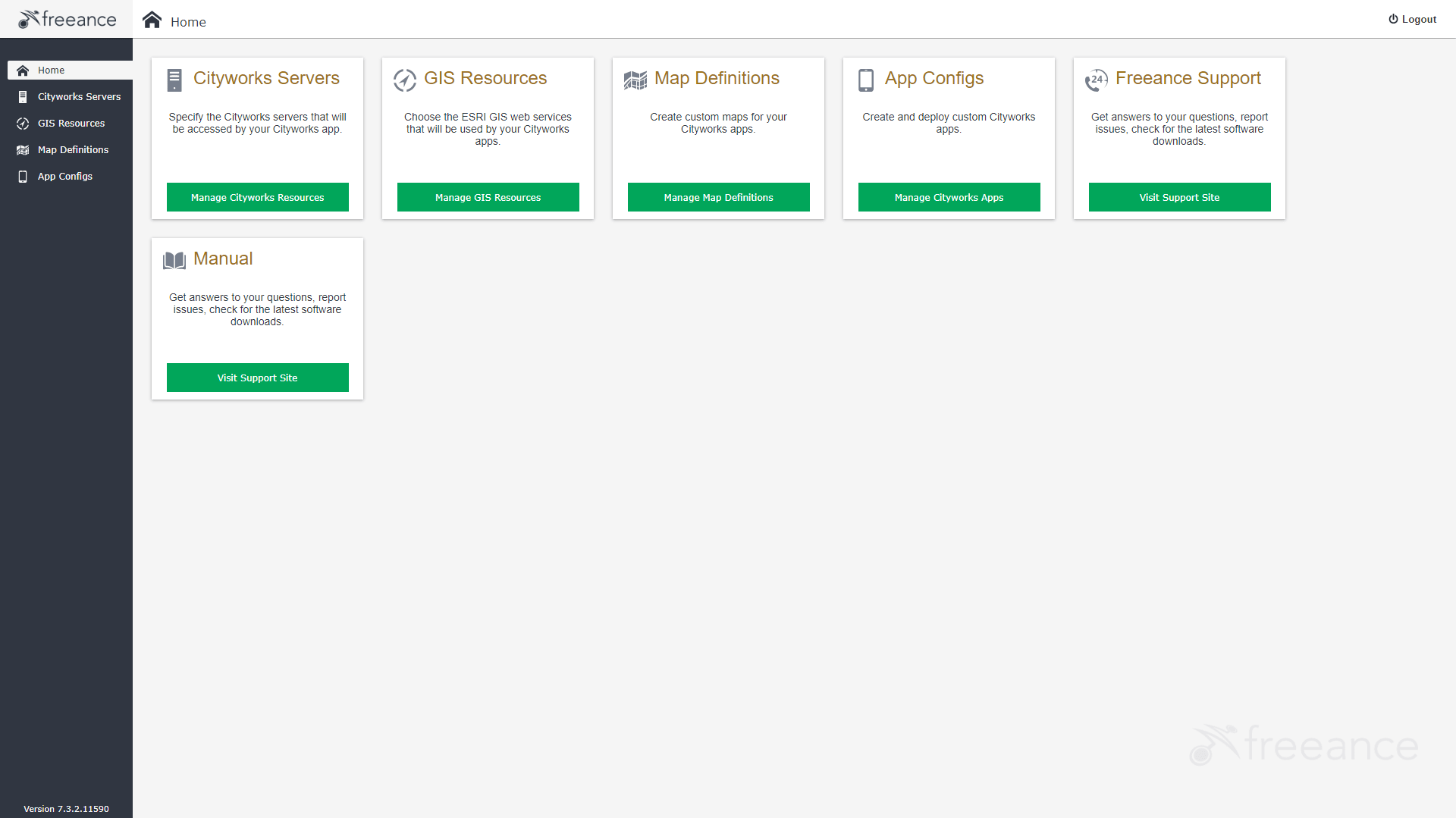Click the Manual card description text
Image resolution: width=1456 pixels, height=818 pixels.
pos(257,309)
